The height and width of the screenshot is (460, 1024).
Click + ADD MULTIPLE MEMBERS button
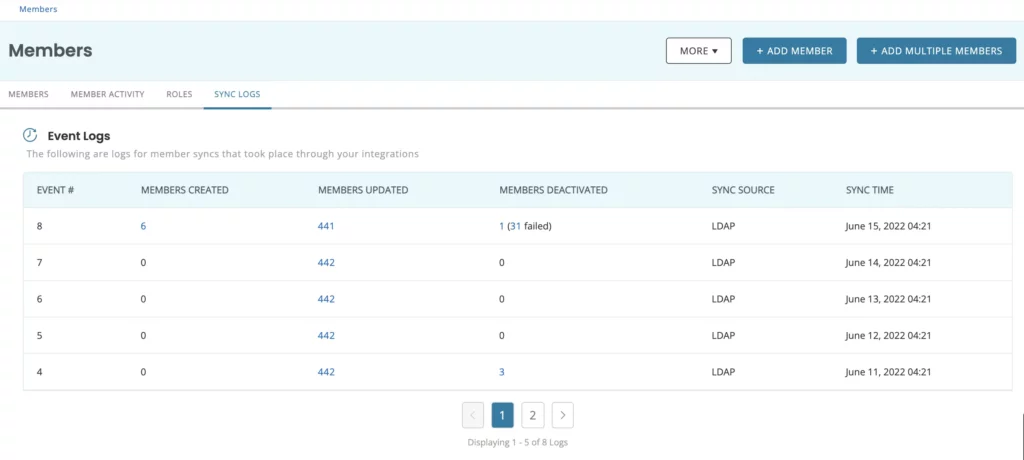point(936,51)
